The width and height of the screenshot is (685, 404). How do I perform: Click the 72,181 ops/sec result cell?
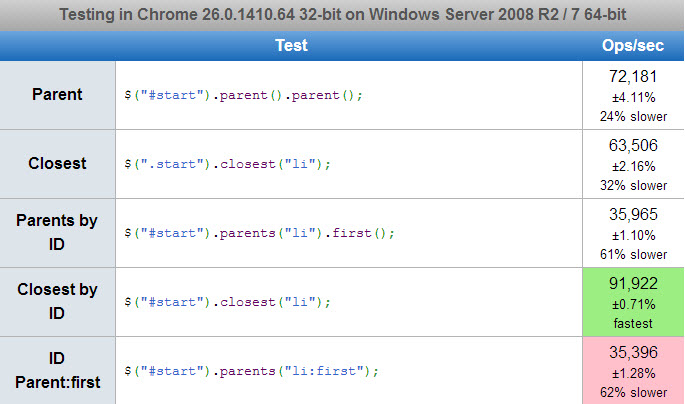point(633,95)
